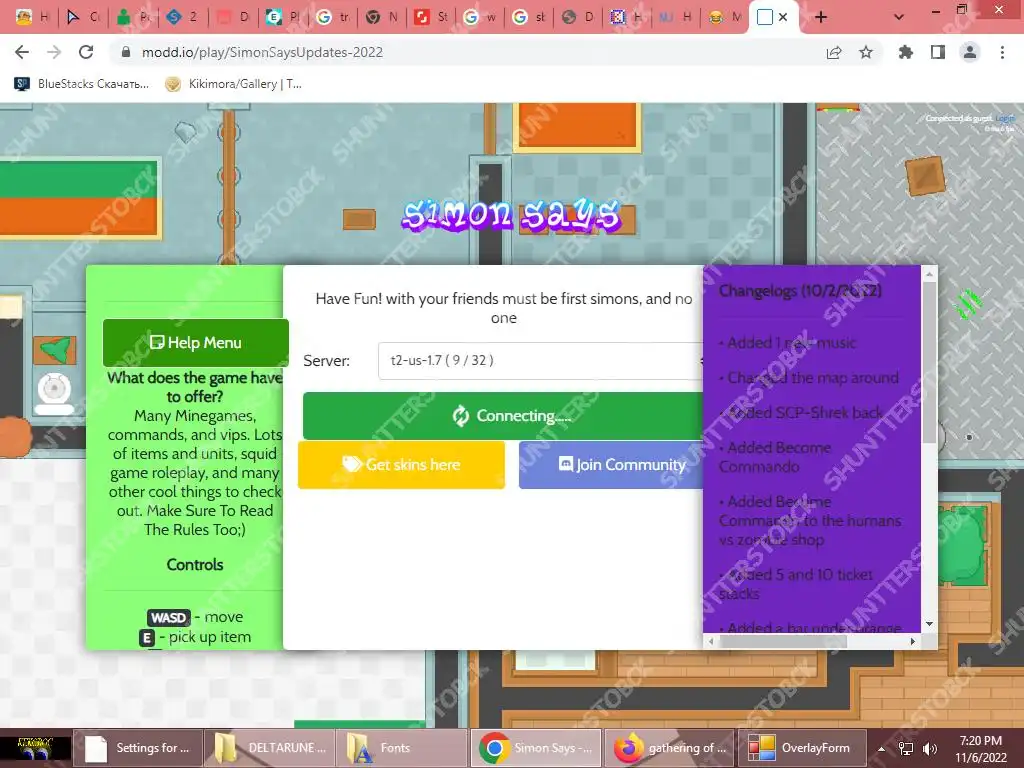
Task: Open the Server selection dropdown
Action: click(x=540, y=360)
